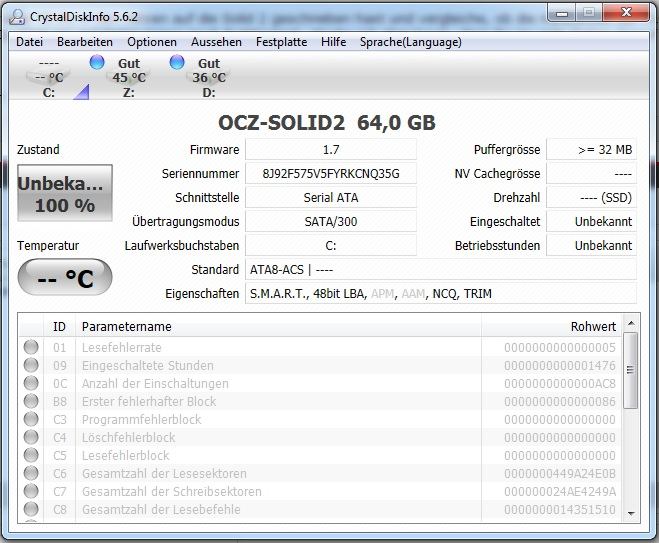Open the Datei menu
The height and width of the screenshot is (543, 659).
click(x=29, y=42)
